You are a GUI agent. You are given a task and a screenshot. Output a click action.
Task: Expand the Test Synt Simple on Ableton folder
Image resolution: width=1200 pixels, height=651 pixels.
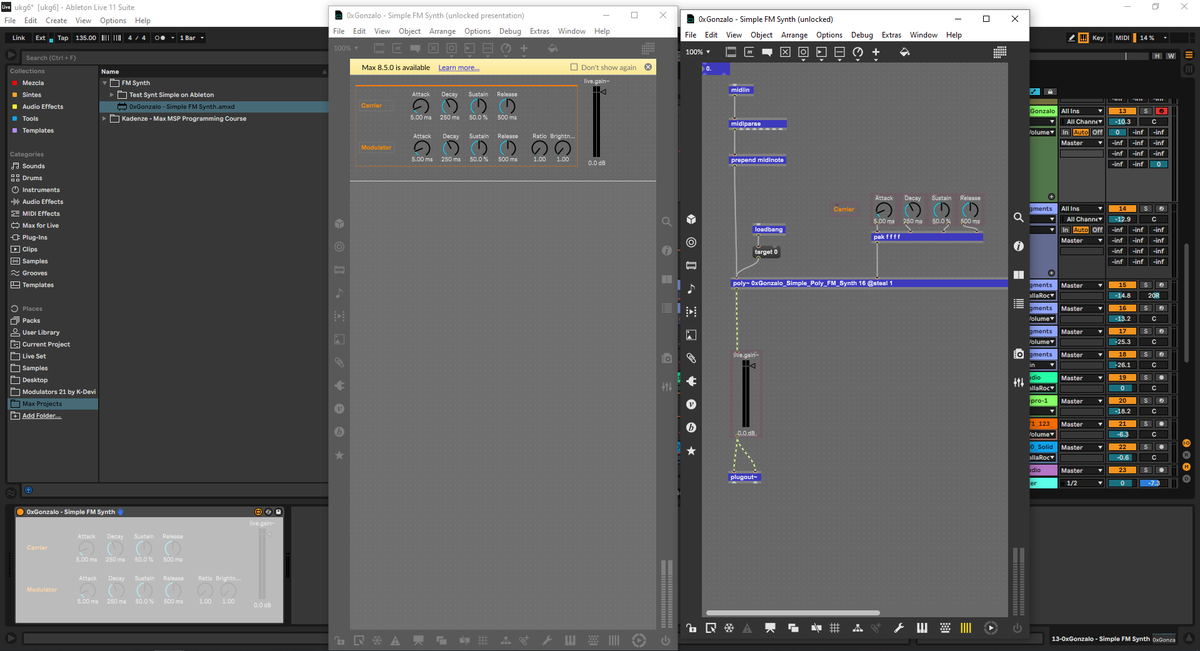pos(113,94)
